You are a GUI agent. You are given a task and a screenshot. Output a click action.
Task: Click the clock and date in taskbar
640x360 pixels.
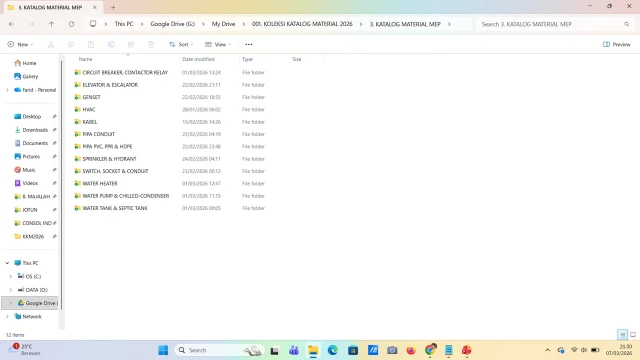point(619,350)
